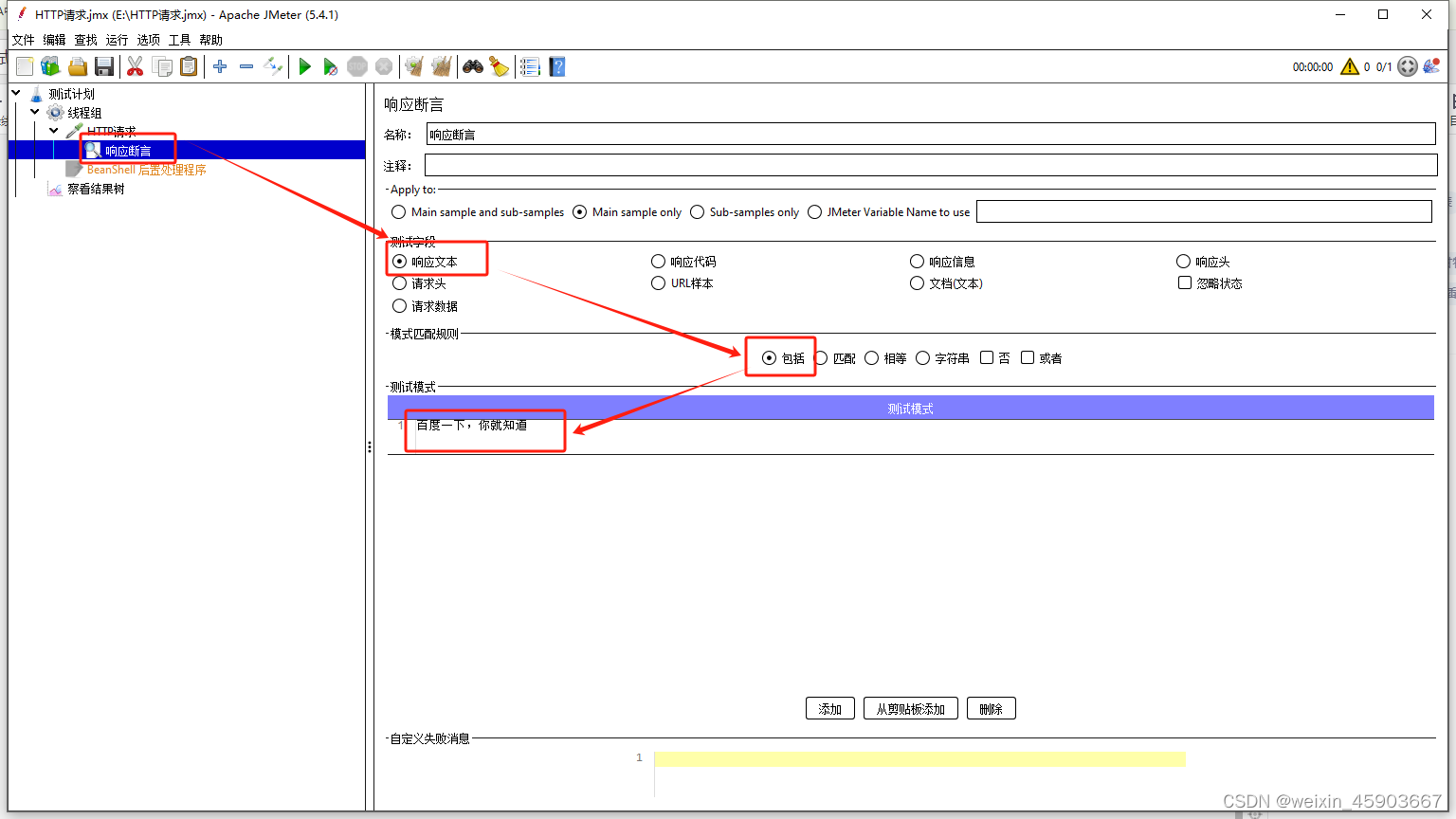Viewport: 1456px width, 819px height.
Task: Select the 包括 matching rule
Action: [783, 358]
